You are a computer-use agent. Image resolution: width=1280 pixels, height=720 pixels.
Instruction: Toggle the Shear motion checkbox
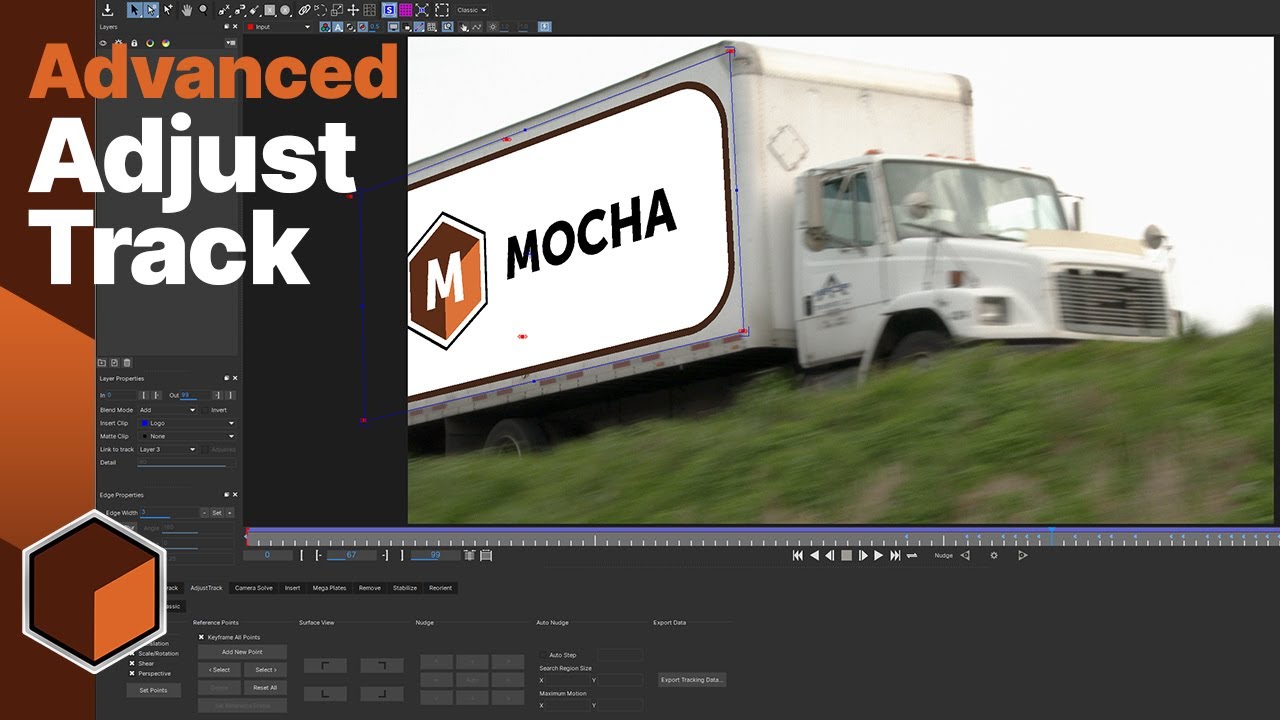coord(132,663)
